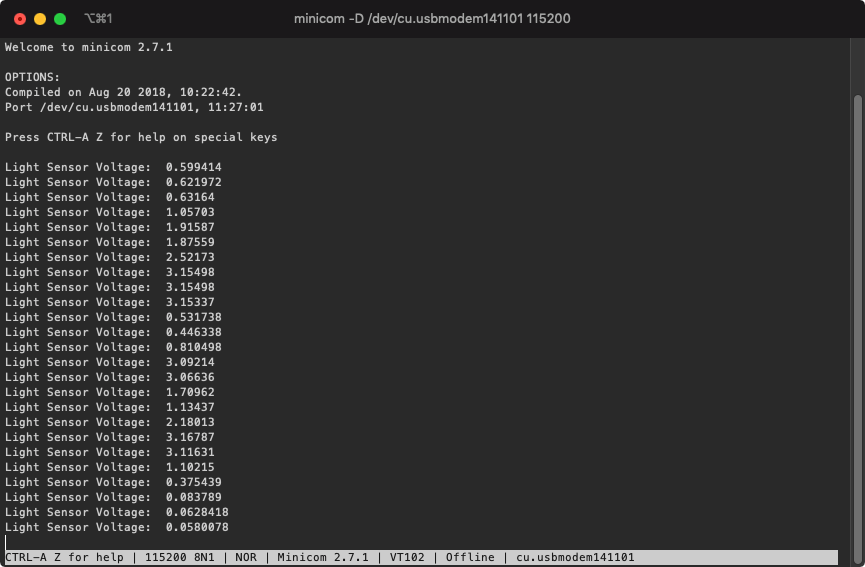Click the voltage reading 3.06636
Image resolution: width=865 pixels, height=567 pixels.
point(190,377)
